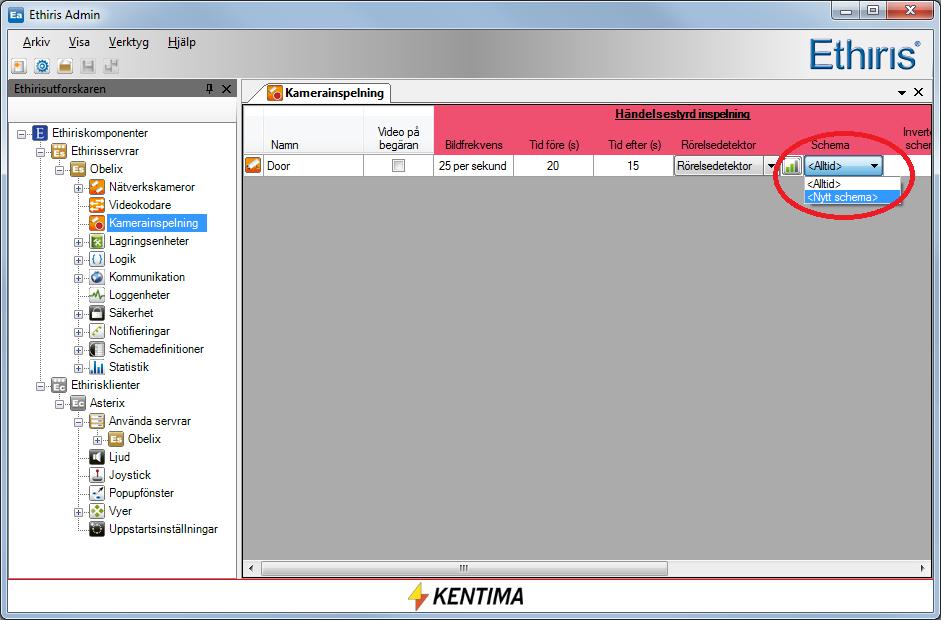Click the Statistik bar chart icon
941x620 pixels.
click(97, 367)
